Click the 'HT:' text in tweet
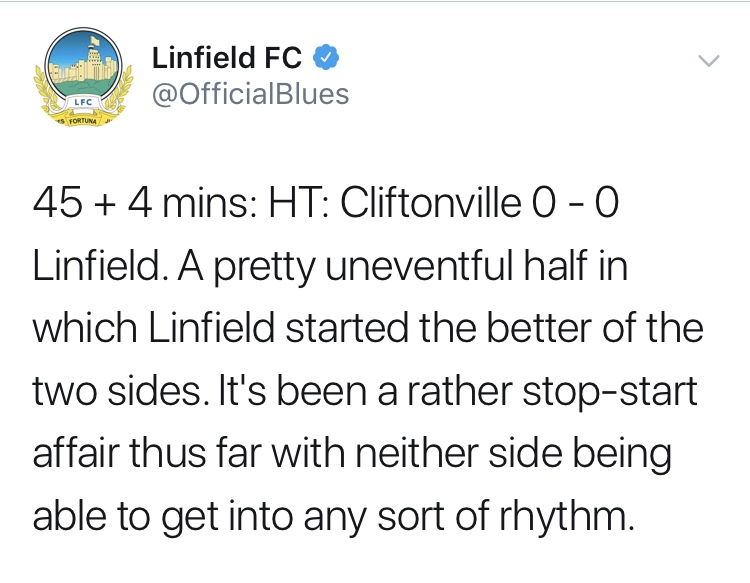Screen dimensions: 750x583 coord(298,203)
